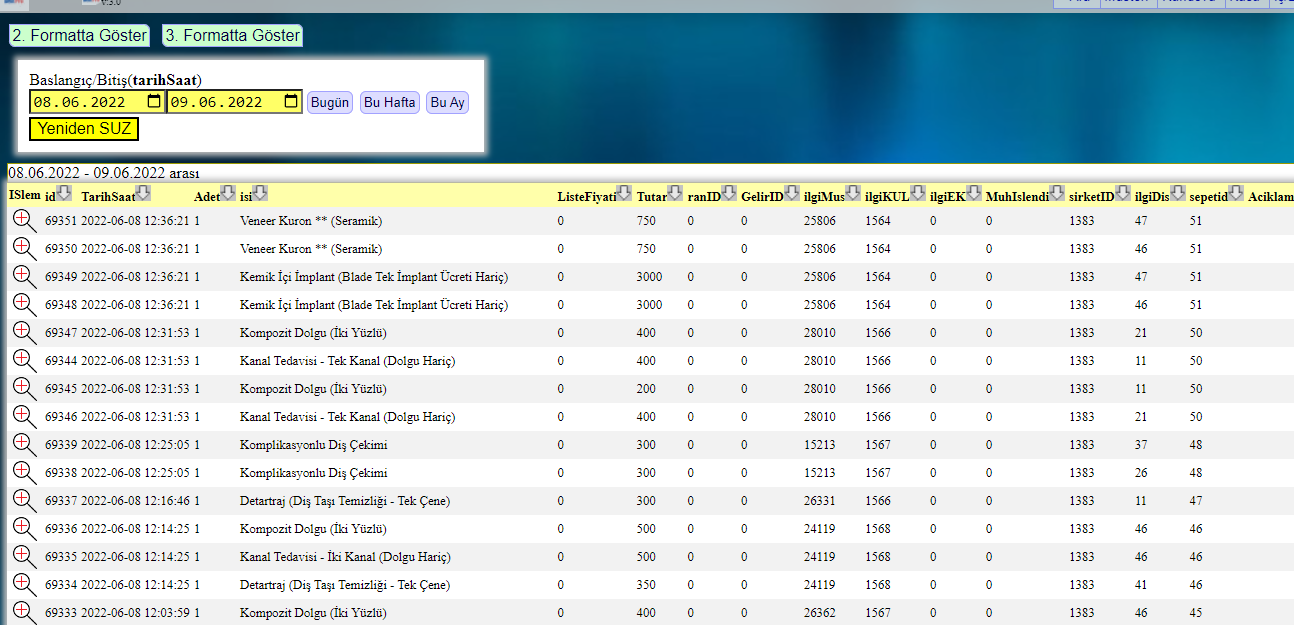Select Tutar value 350 in row 69334
Screen dimensions: 1294x625
click(x=646, y=584)
